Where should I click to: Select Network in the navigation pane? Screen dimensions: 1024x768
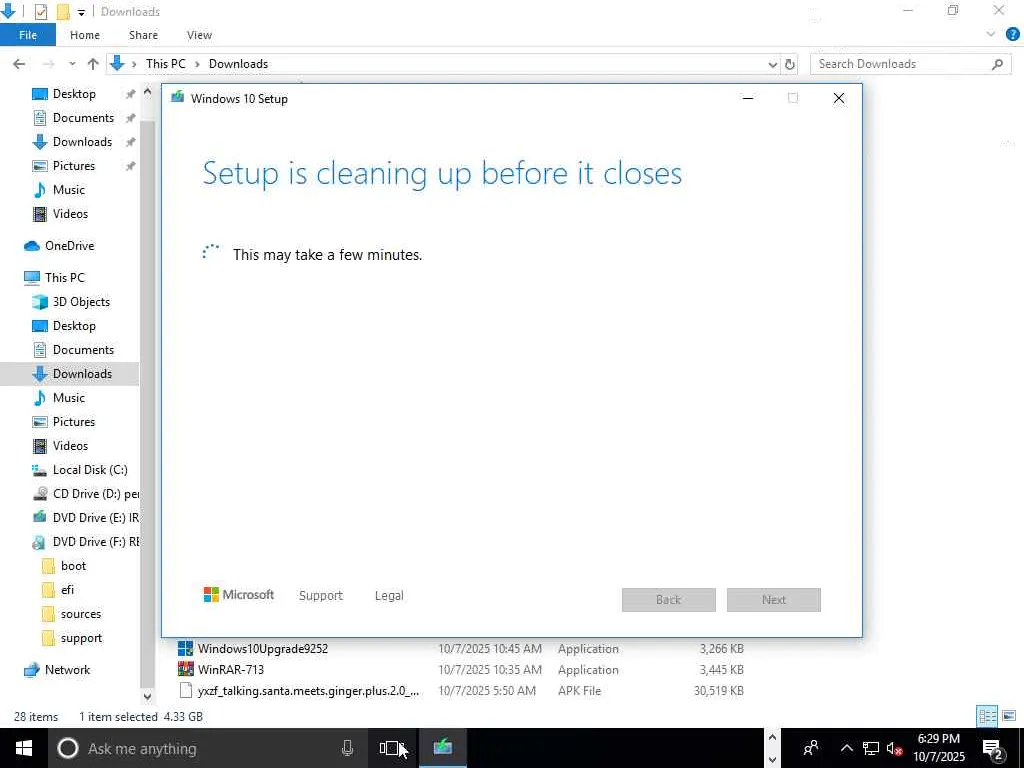[67, 670]
